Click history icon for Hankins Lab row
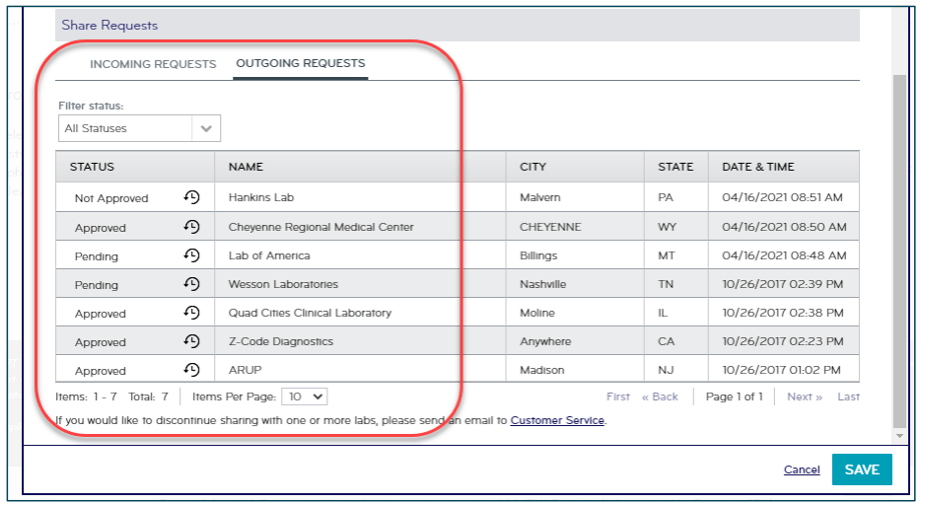927x511 pixels. pyautogui.click(x=192, y=198)
